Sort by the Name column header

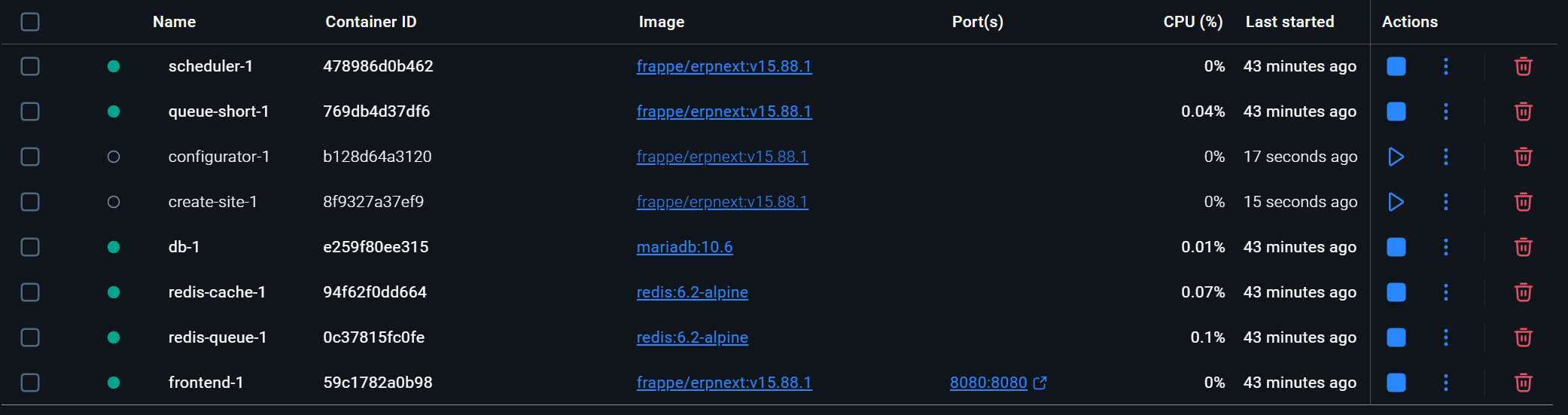[x=174, y=22]
